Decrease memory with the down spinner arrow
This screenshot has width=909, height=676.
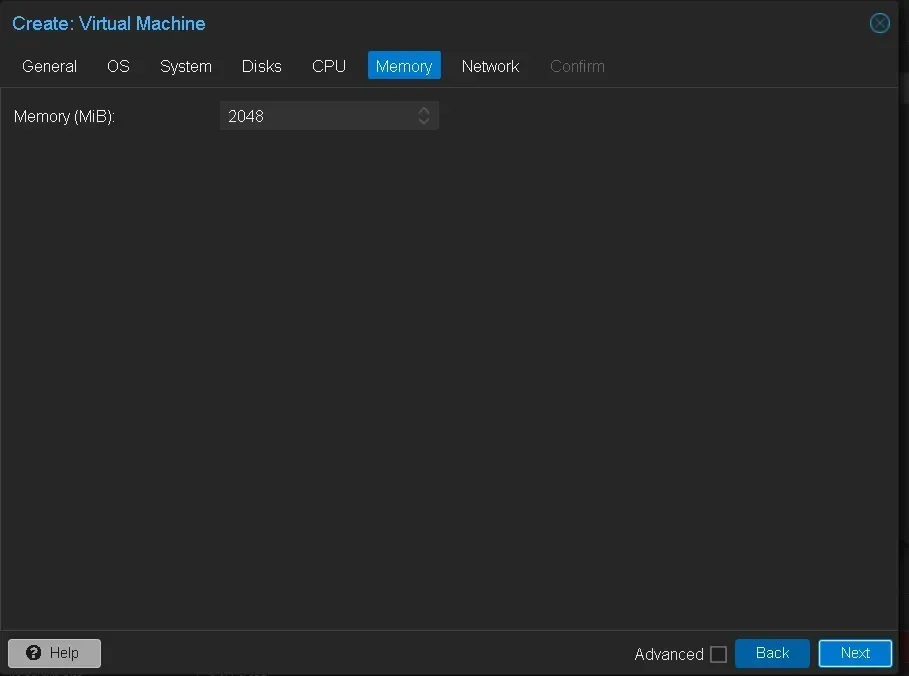tap(424, 122)
